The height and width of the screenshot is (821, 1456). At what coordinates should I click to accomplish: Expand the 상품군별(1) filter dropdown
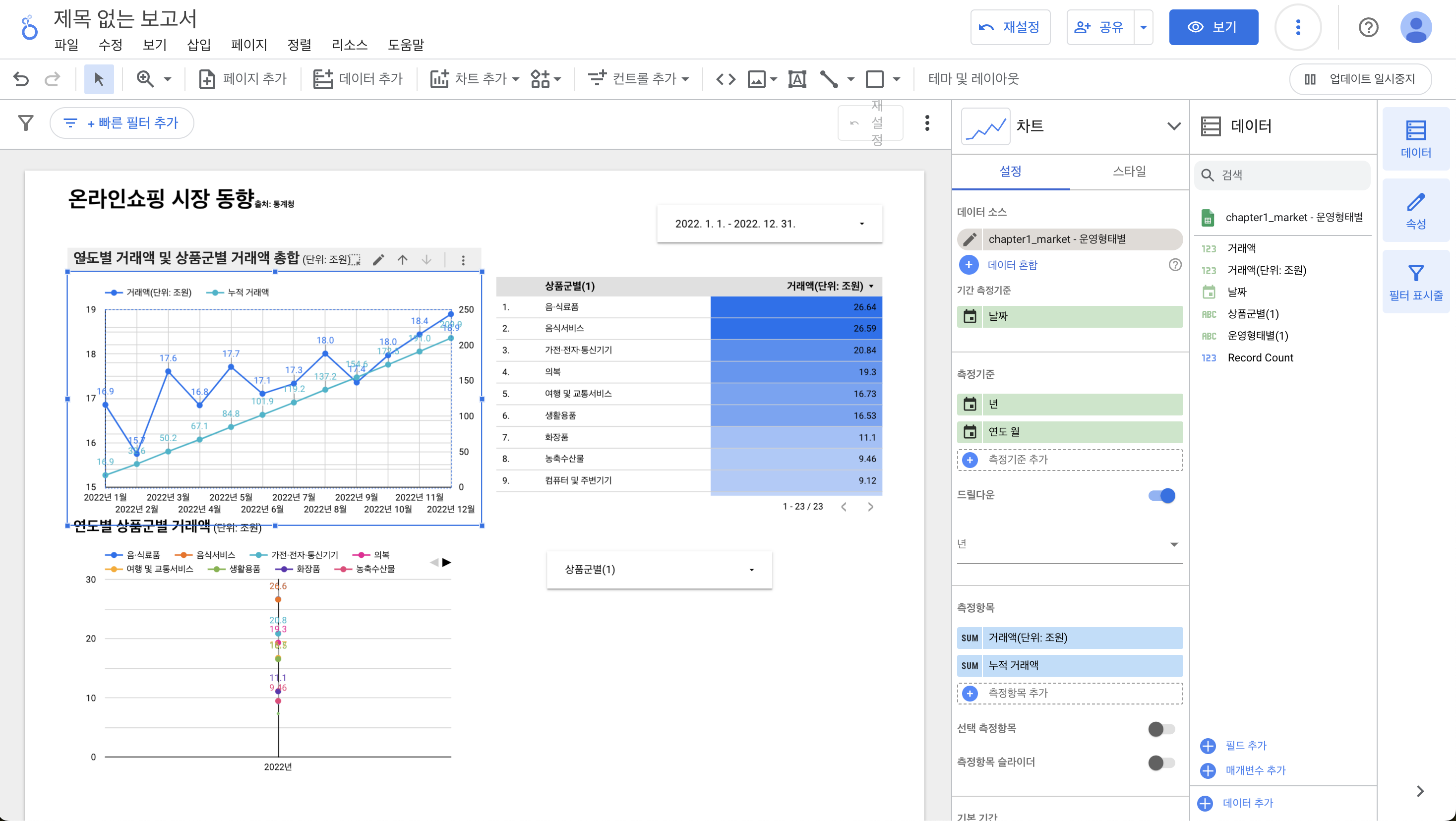tap(659, 570)
